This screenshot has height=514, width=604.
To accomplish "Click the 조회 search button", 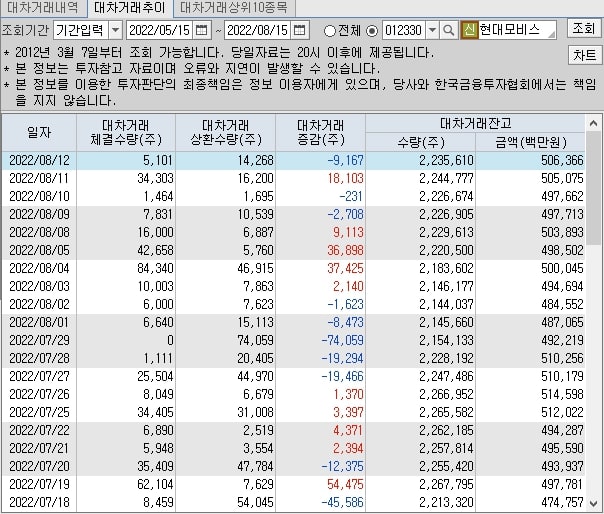I will pos(584,28).
